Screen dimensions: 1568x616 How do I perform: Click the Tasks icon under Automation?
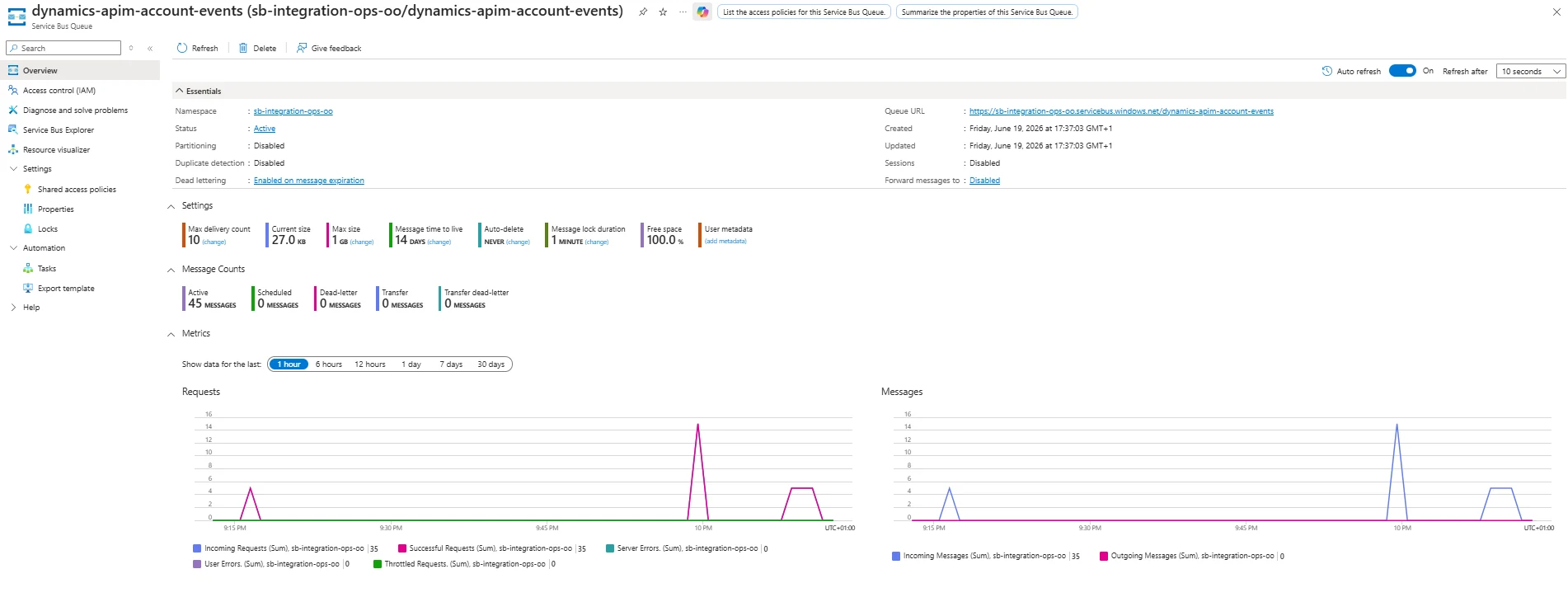pyautogui.click(x=28, y=268)
